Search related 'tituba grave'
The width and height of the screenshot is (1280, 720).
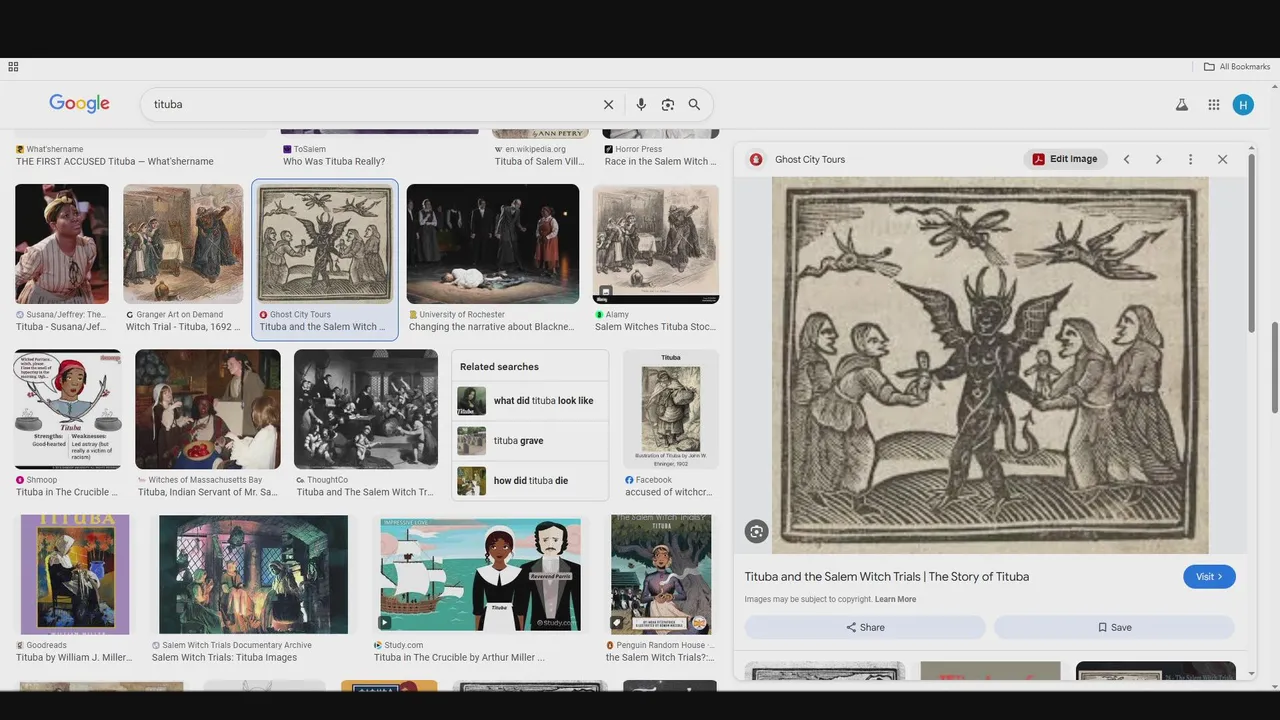point(530,441)
